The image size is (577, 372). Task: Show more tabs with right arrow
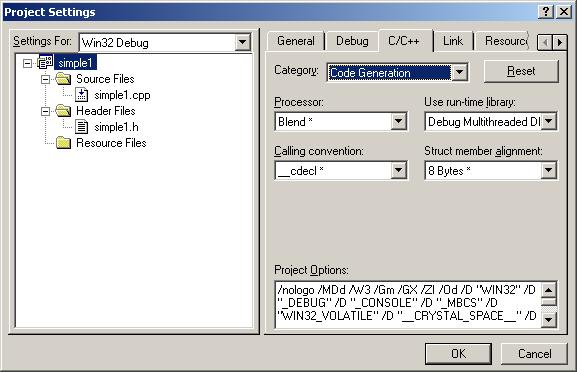[560, 43]
